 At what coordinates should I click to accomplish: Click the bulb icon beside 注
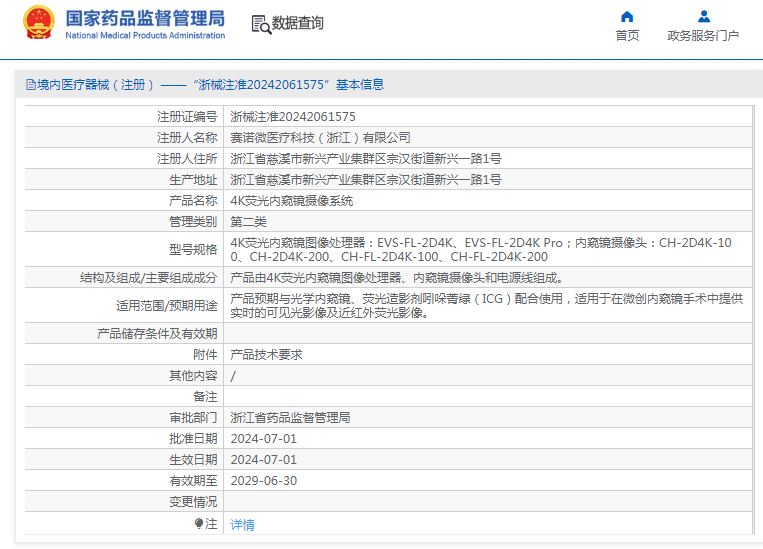(199, 523)
